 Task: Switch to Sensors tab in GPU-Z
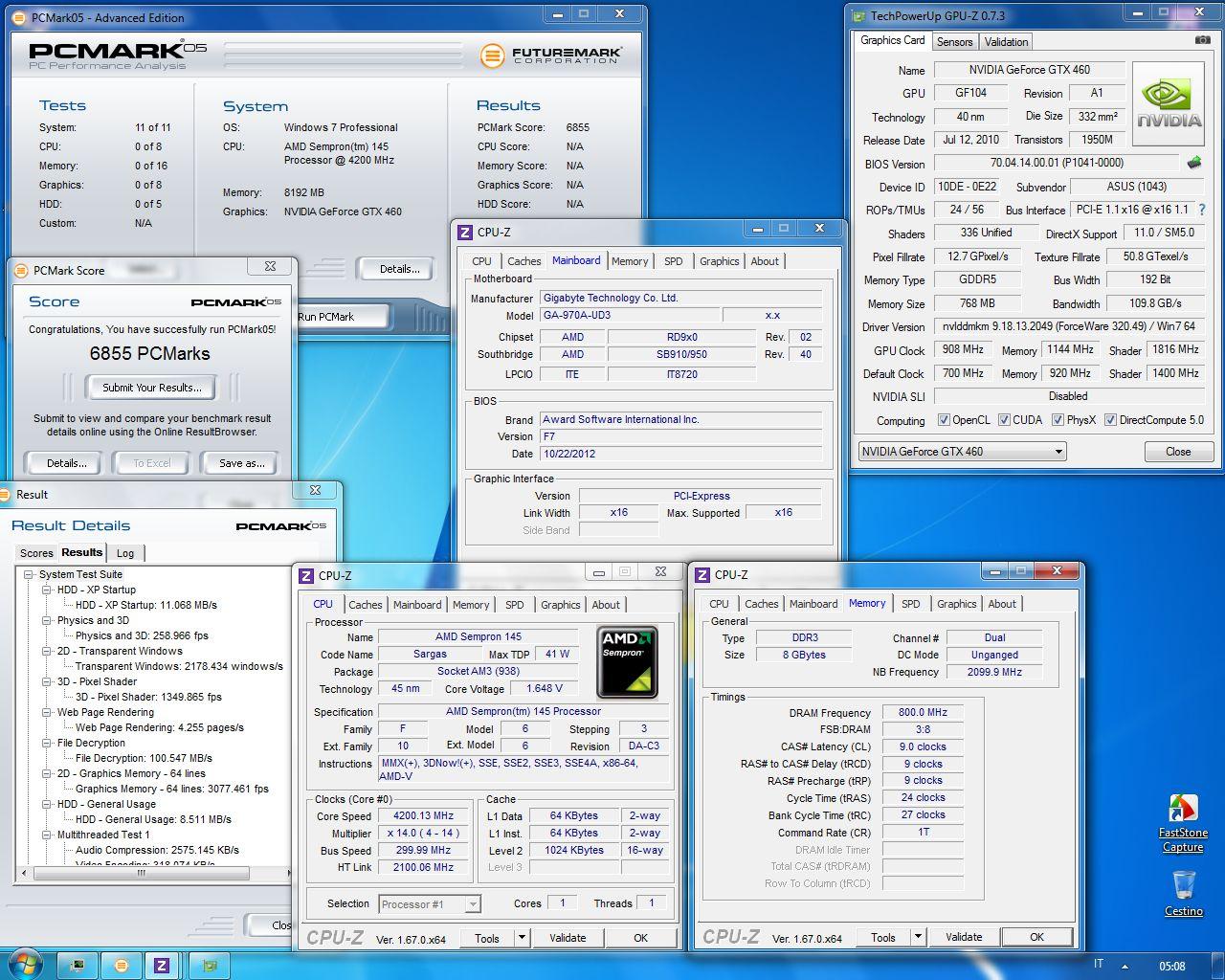coord(954,42)
